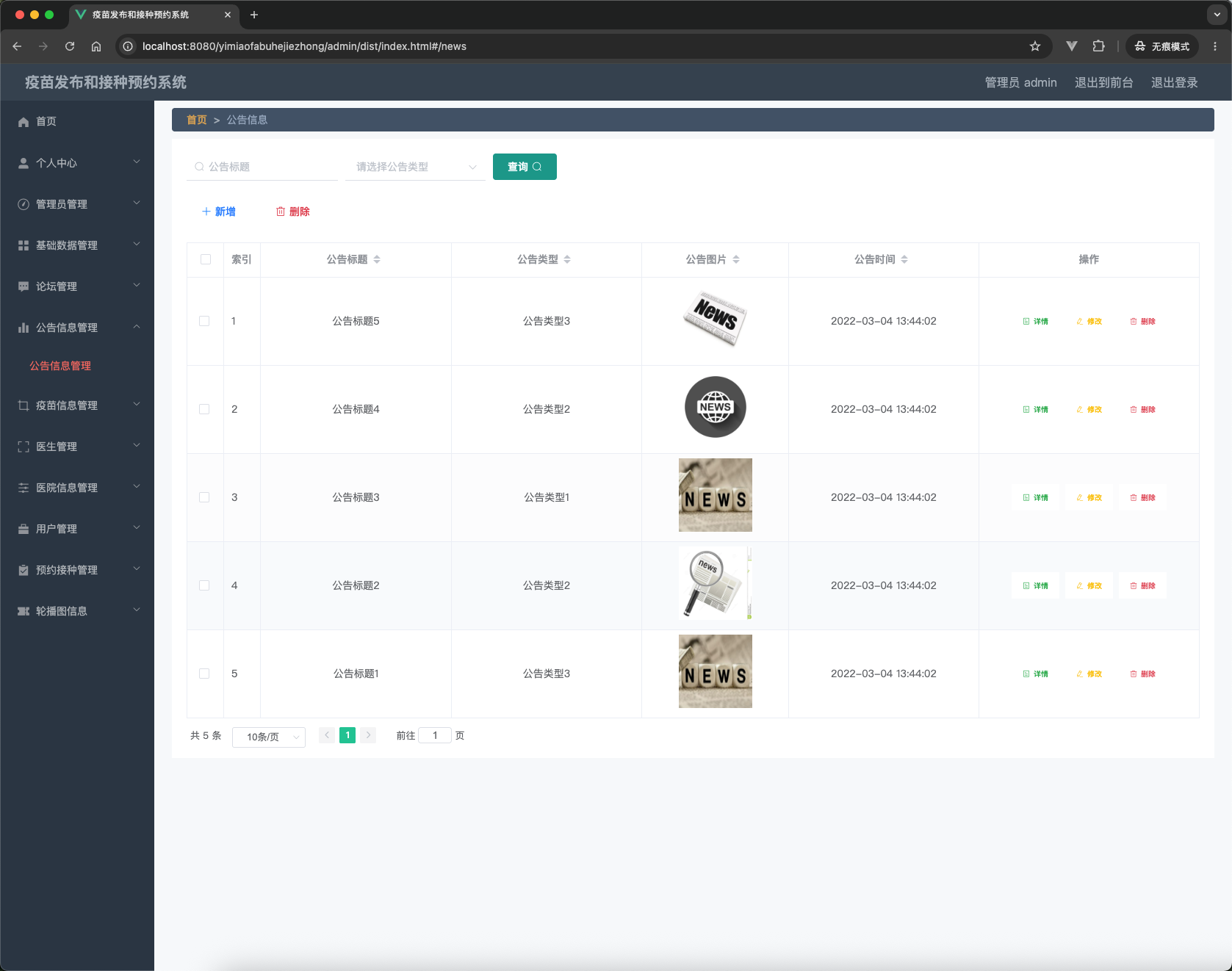Click the chat icon for 论坛管理

[24, 286]
